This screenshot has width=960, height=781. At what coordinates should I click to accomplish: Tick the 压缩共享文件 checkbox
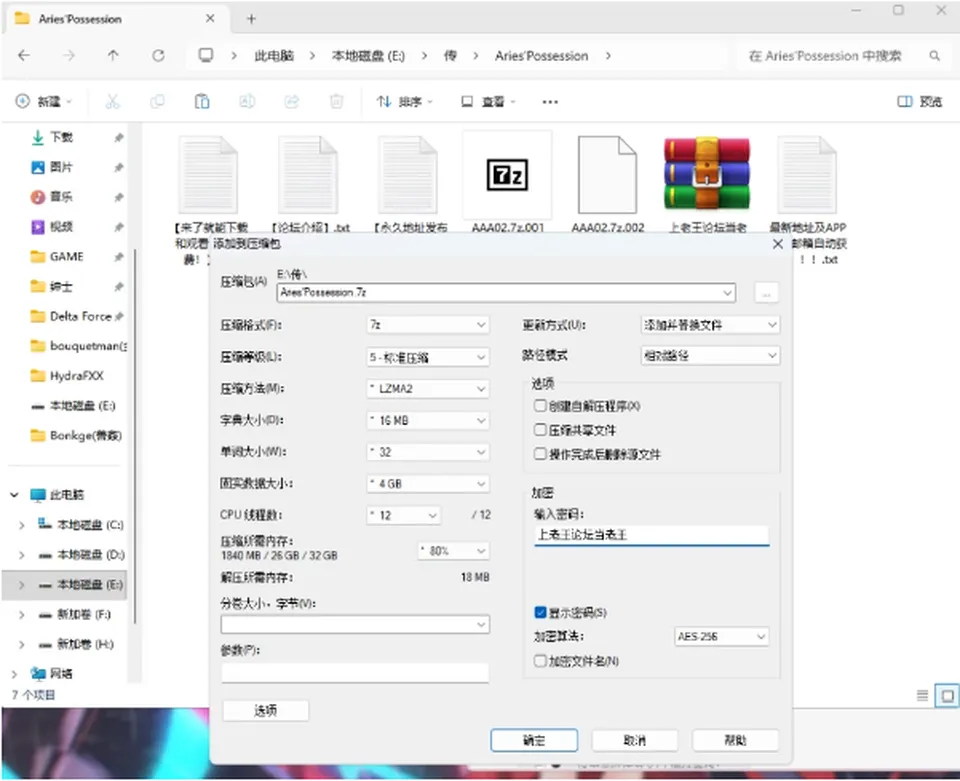pyautogui.click(x=540, y=430)
